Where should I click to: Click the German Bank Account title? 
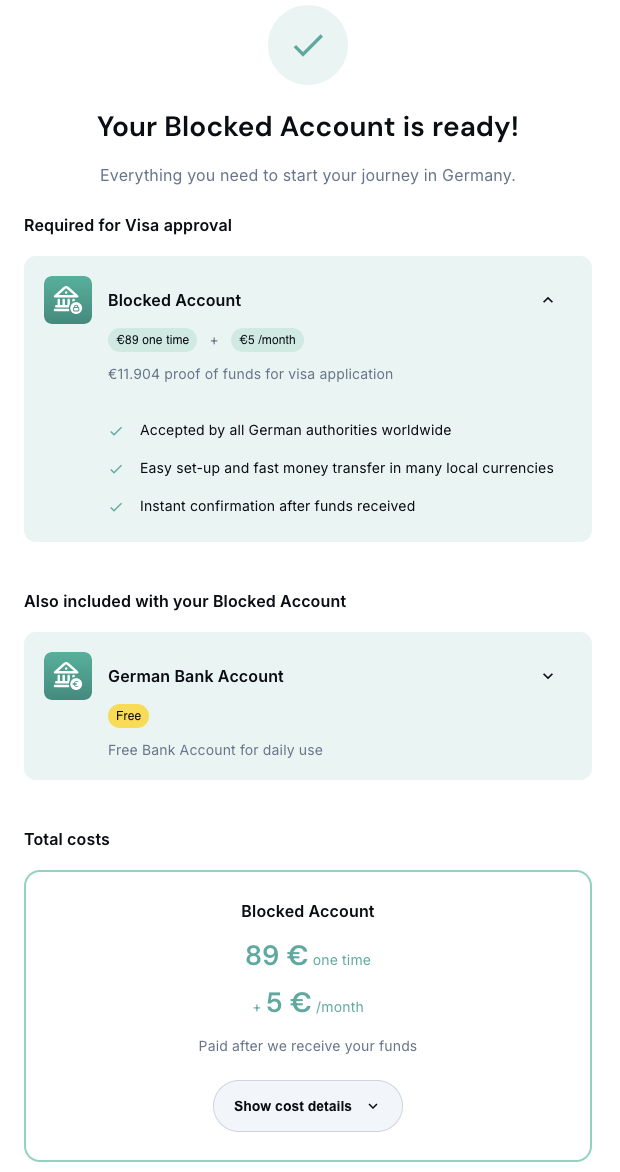pyautogui.click(x=196, y=676)
